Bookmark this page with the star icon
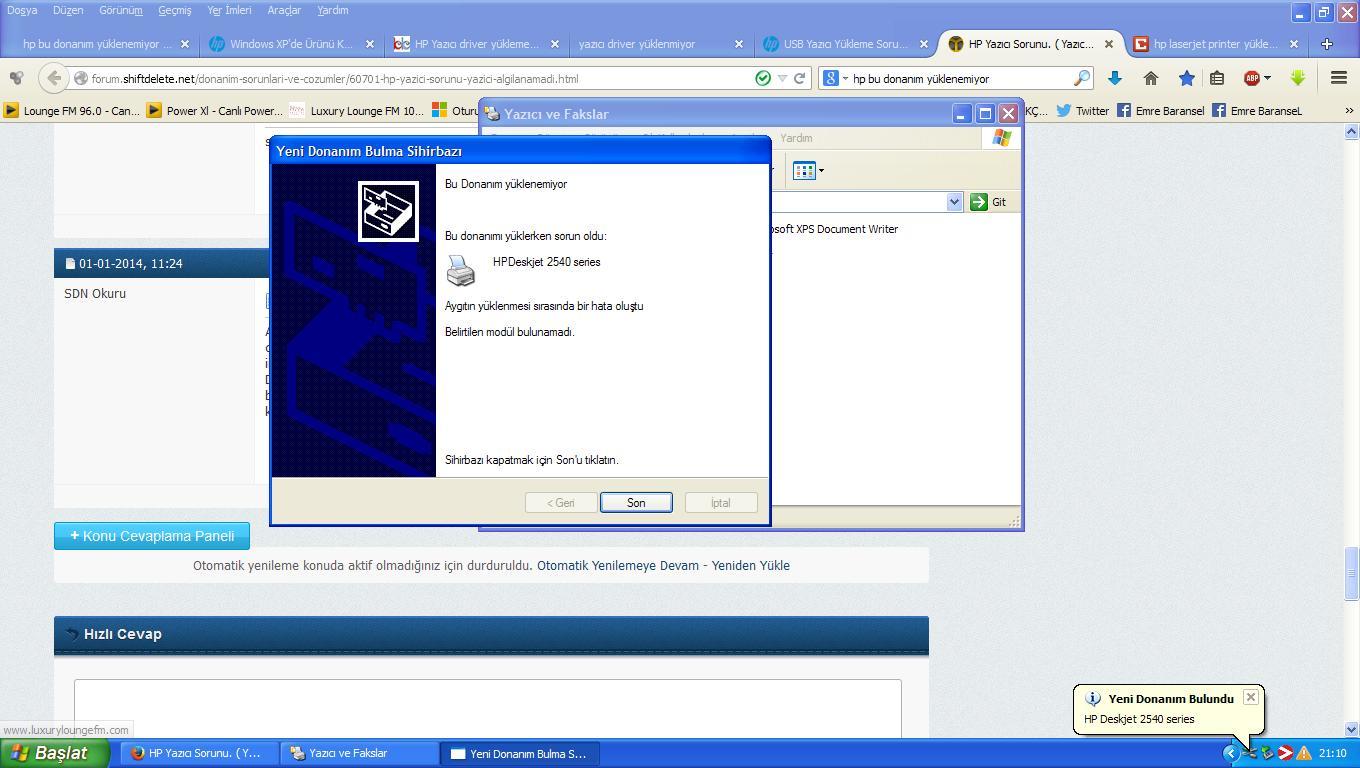Screen dimensions: 1360x768 tap(1186, 78)
